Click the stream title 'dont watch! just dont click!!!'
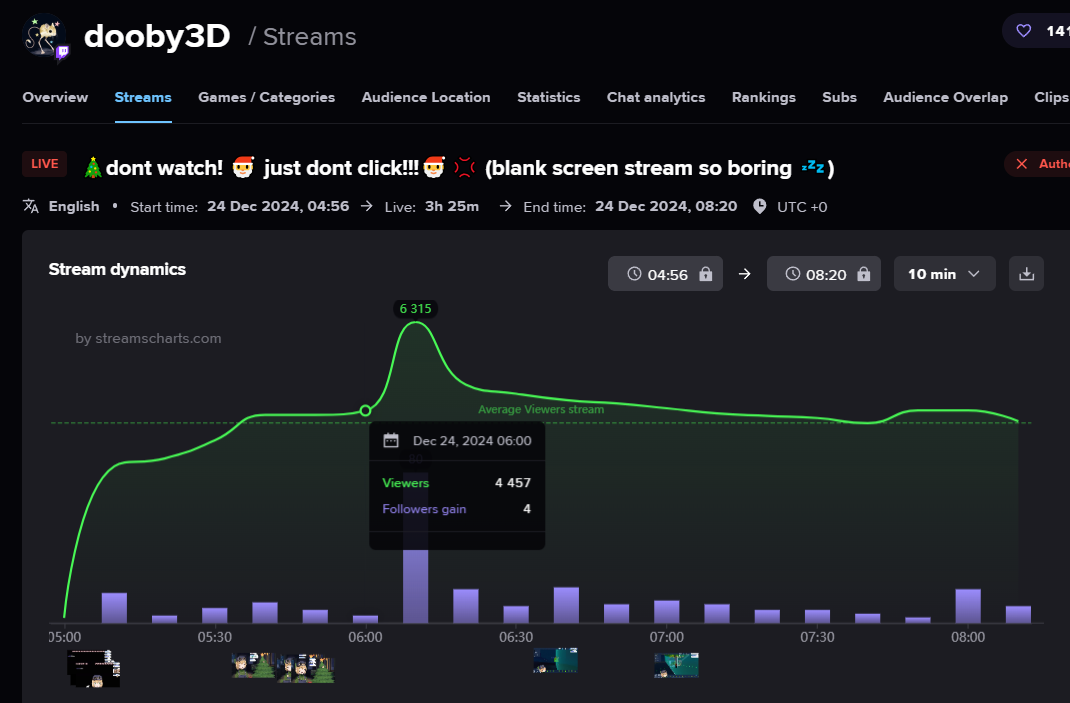This screenshot has width=1070, height=703. click(459, 168)
